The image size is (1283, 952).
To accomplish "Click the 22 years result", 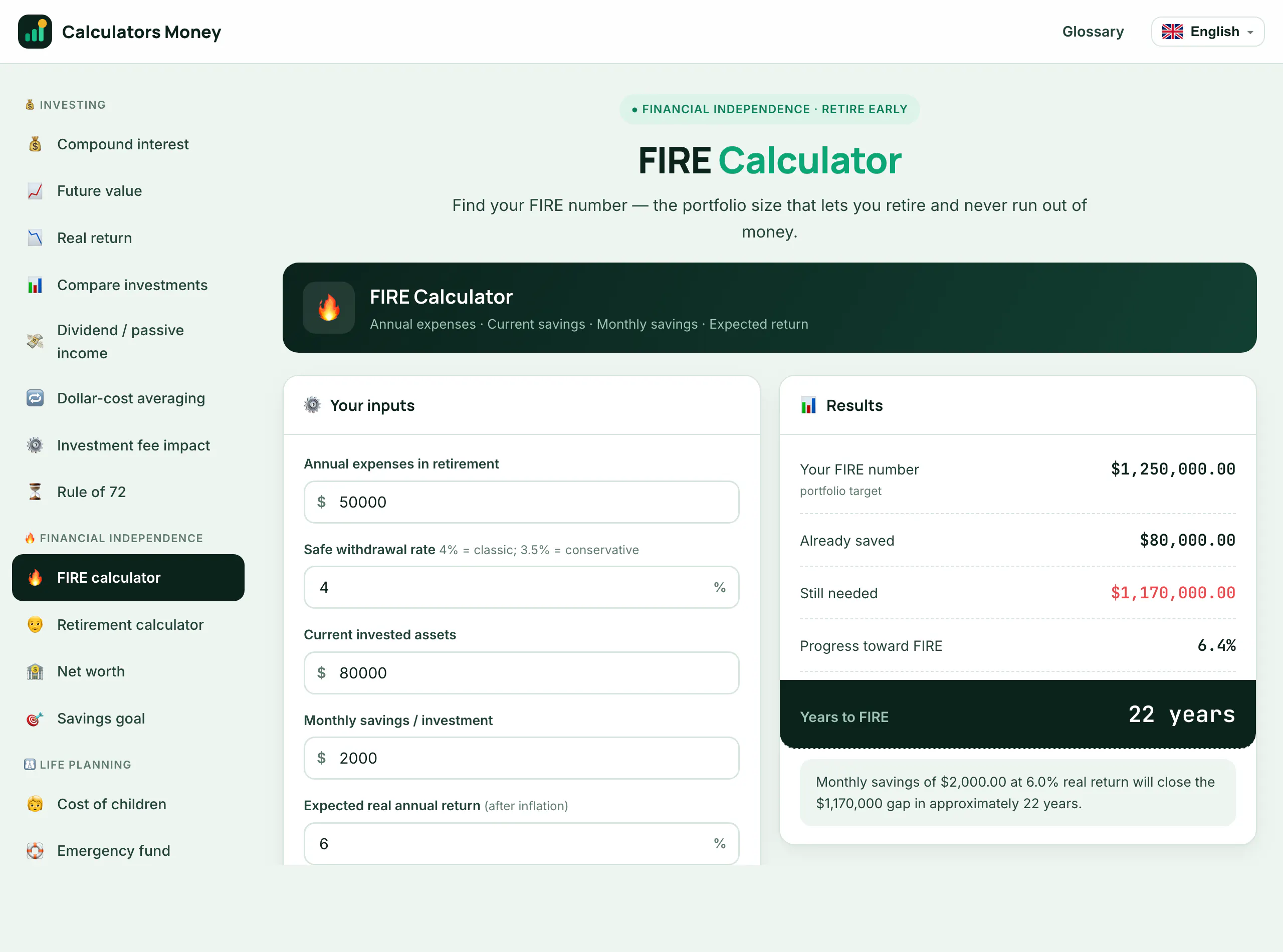I will point(1182,715).
